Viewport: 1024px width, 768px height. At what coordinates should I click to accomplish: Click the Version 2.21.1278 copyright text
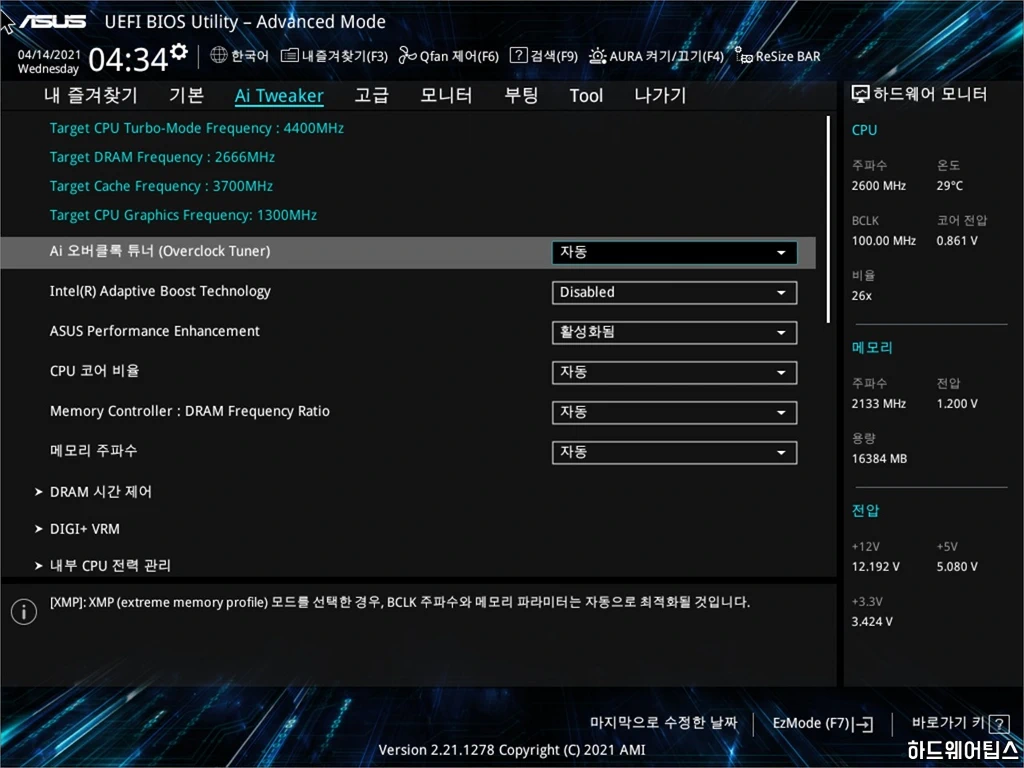(x=511, y=750)
